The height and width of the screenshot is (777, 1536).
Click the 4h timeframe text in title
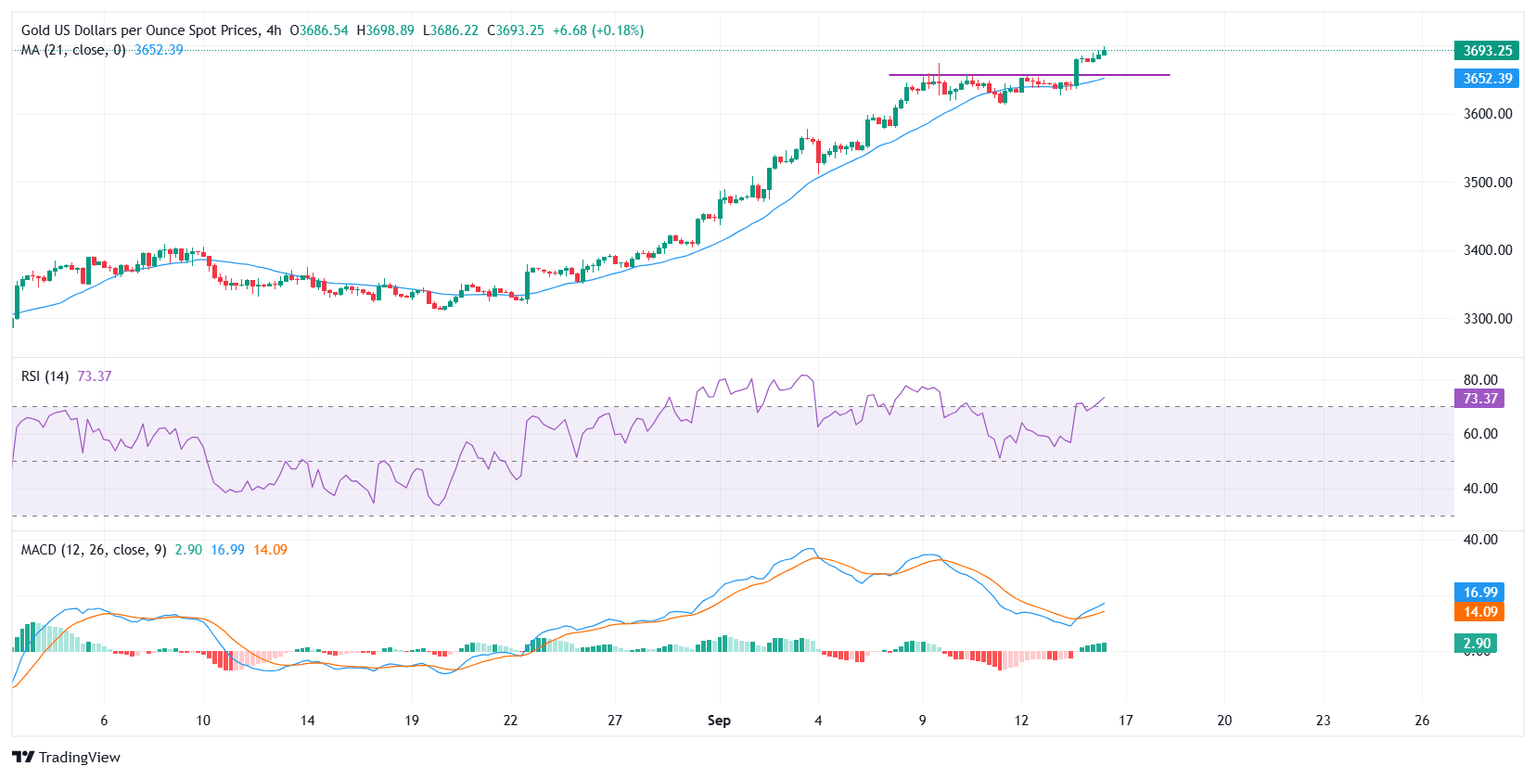(x=272, y=32)
